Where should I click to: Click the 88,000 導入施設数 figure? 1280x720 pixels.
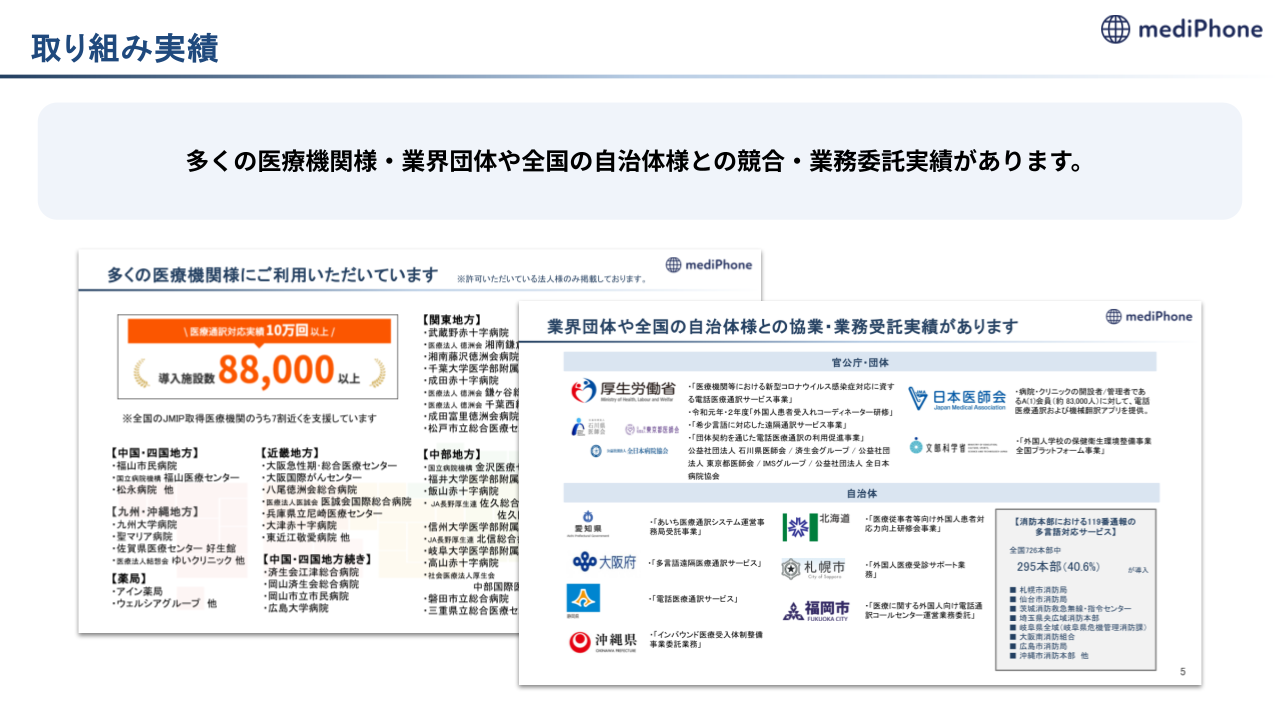(x=261, y=372)
